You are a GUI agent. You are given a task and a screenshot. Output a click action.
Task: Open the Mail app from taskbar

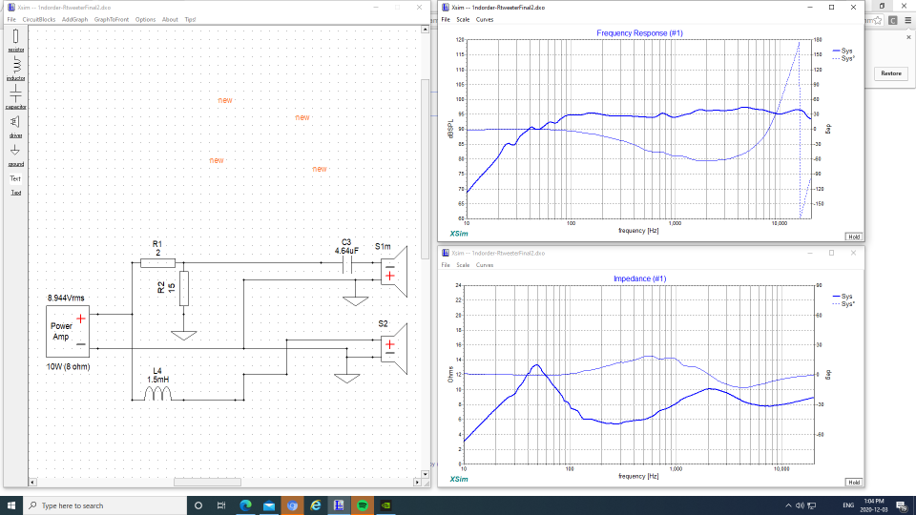269,505
